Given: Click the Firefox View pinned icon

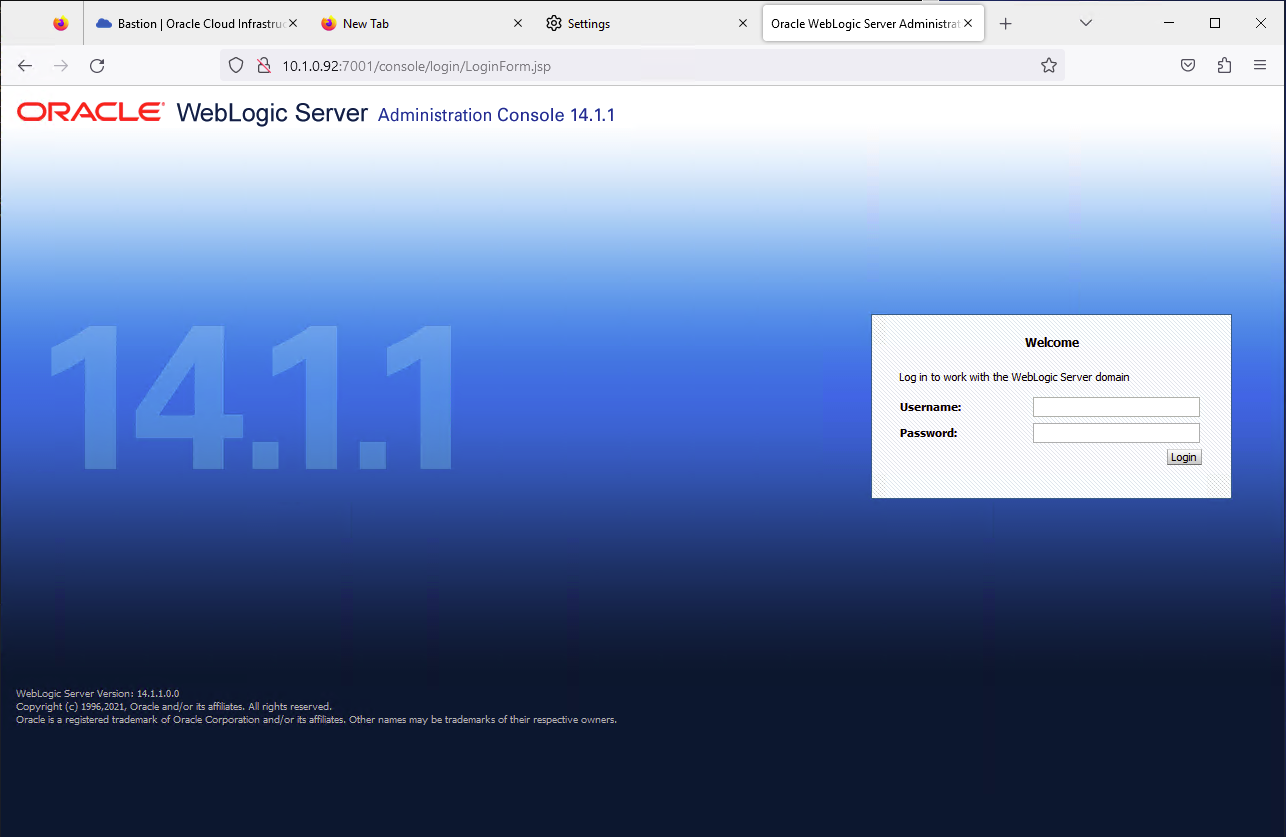Looking at the screenshot, I should 61,24.
